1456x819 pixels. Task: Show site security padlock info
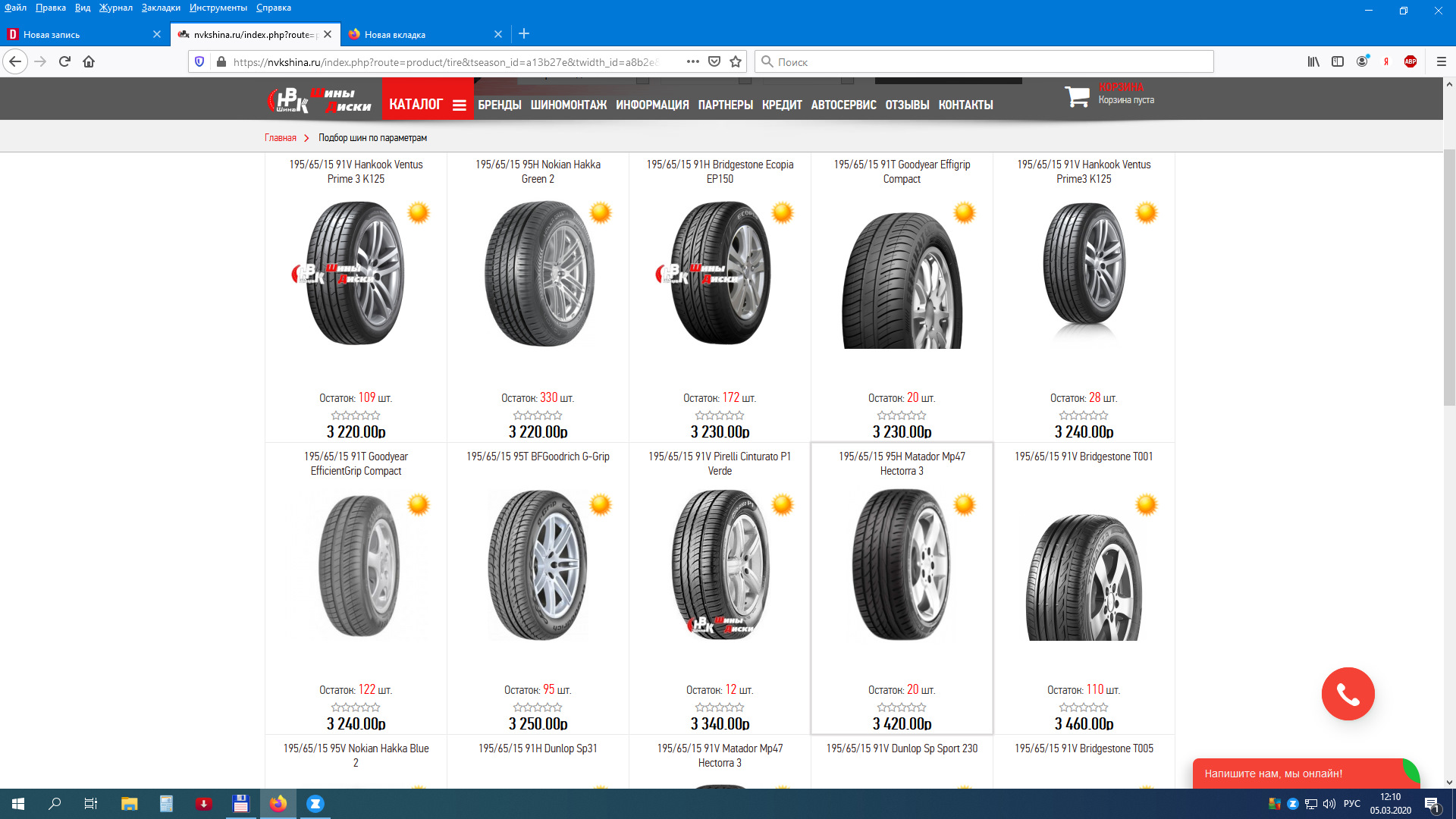pos(221,61)
